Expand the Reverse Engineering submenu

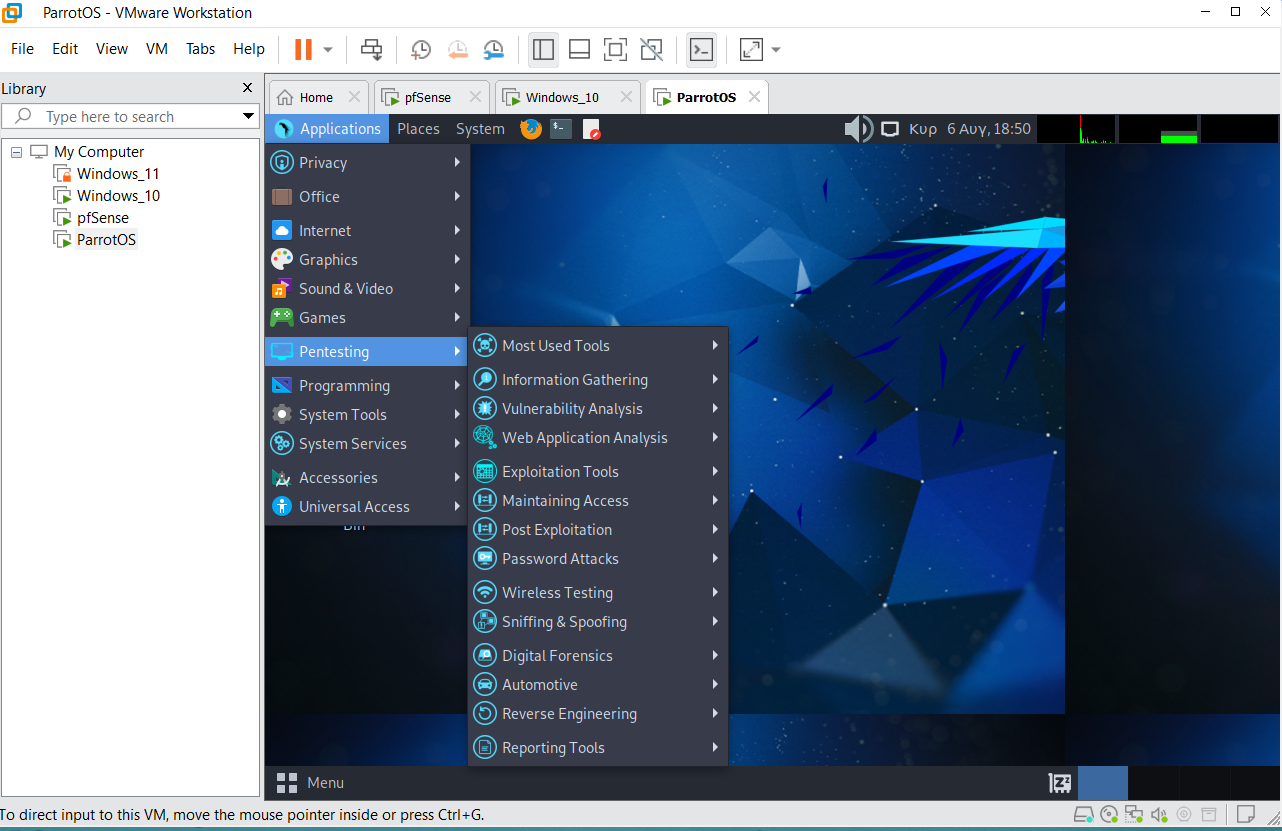coord(598,713)
